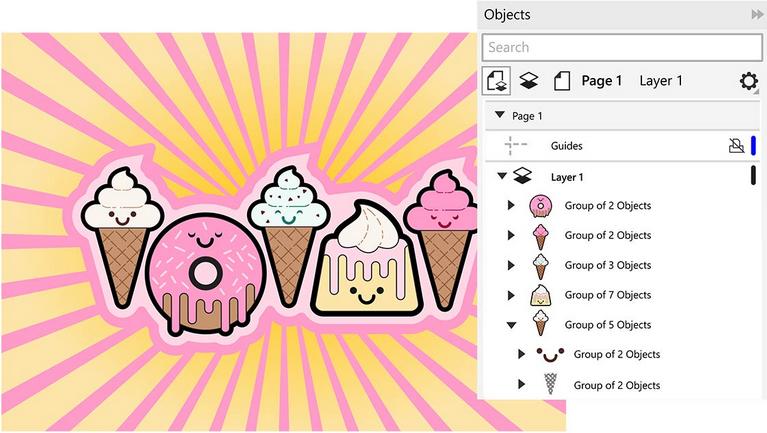Select the vanilla ice cream thumbnail in list
767x433 pixels.
point(541,323)
